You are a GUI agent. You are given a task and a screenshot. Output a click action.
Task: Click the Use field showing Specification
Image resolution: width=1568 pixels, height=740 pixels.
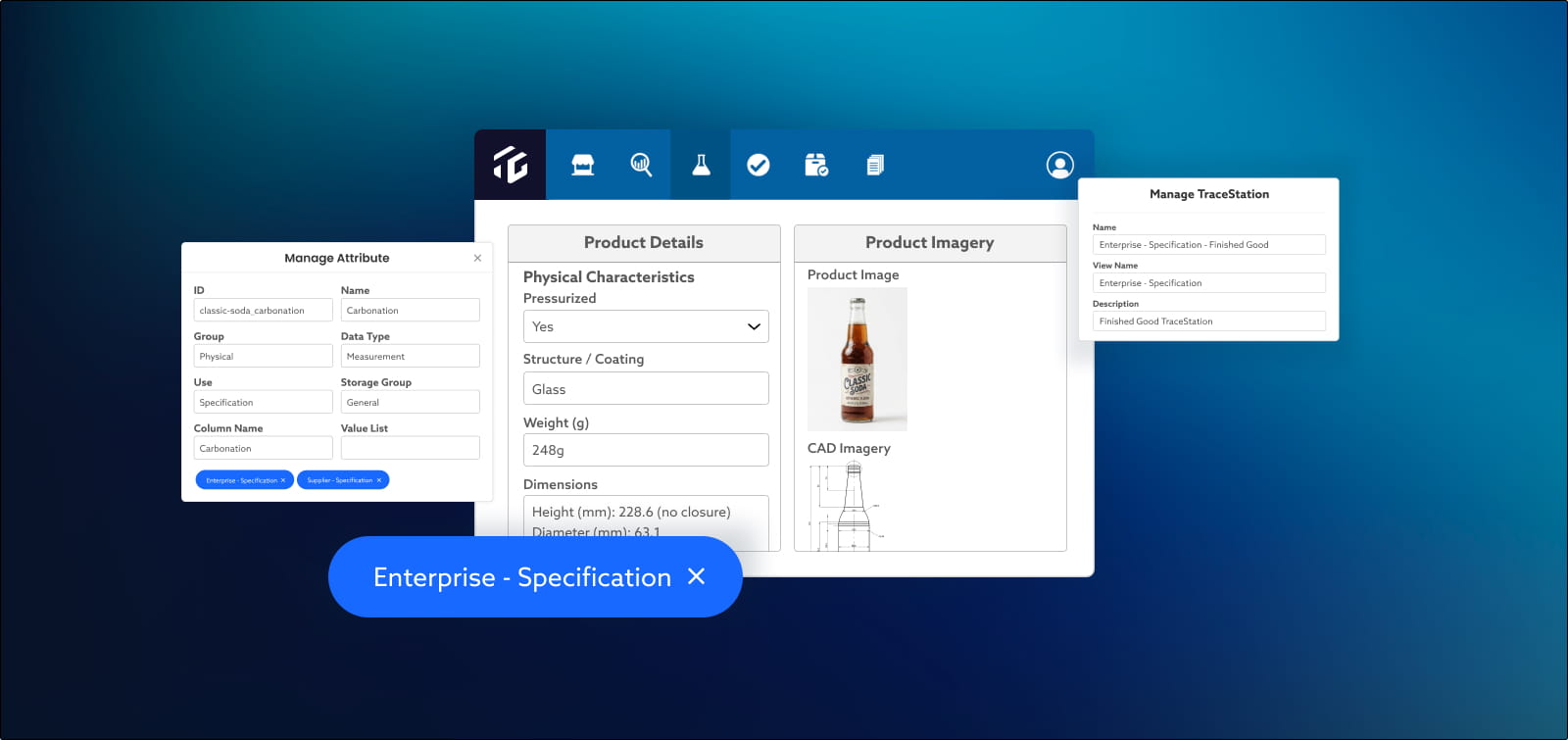point(263,402)
